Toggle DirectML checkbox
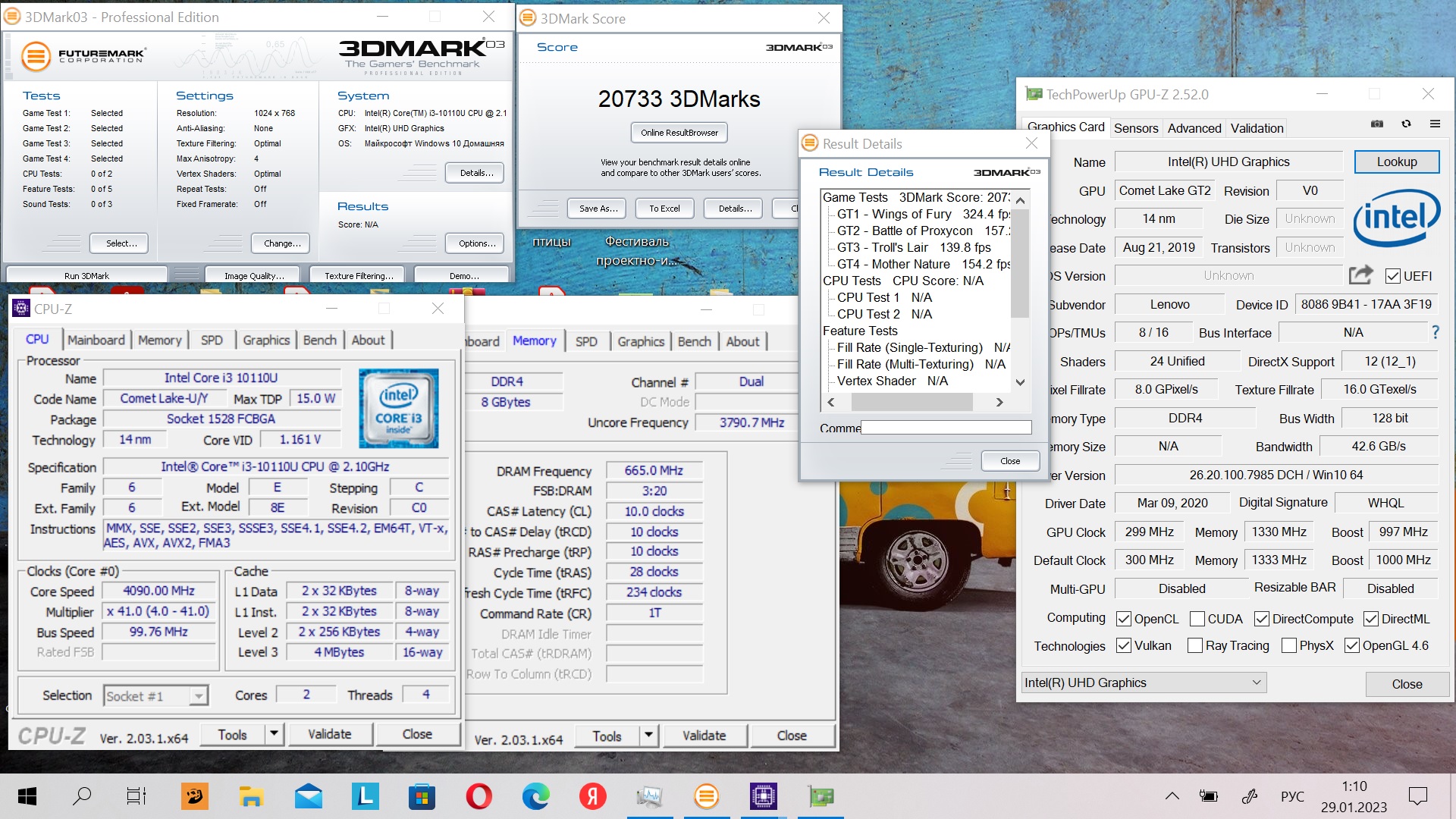Viewport: 1456px width, 819px height. coord(1371,619)
